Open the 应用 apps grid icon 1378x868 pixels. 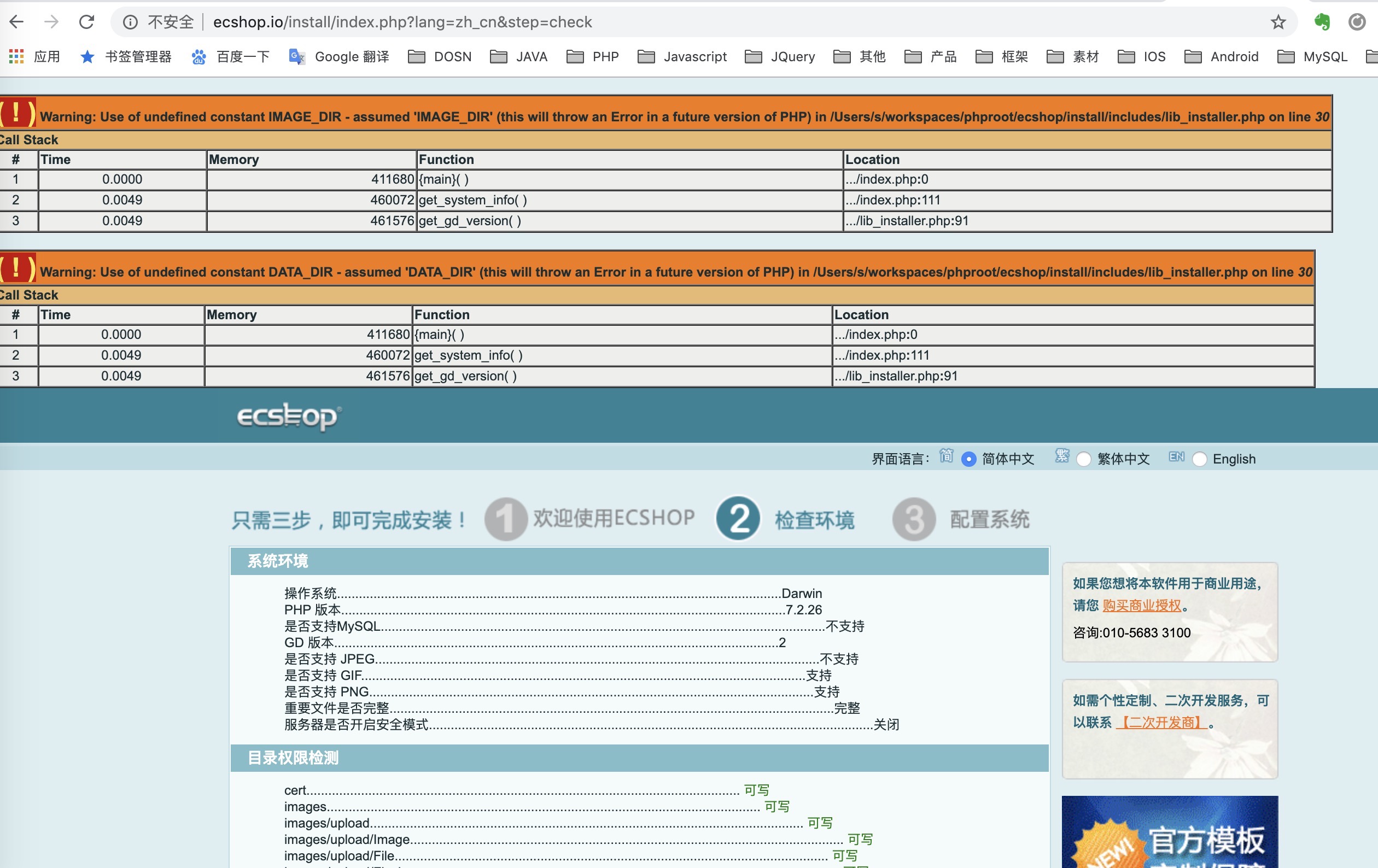[x=16, y=56]
